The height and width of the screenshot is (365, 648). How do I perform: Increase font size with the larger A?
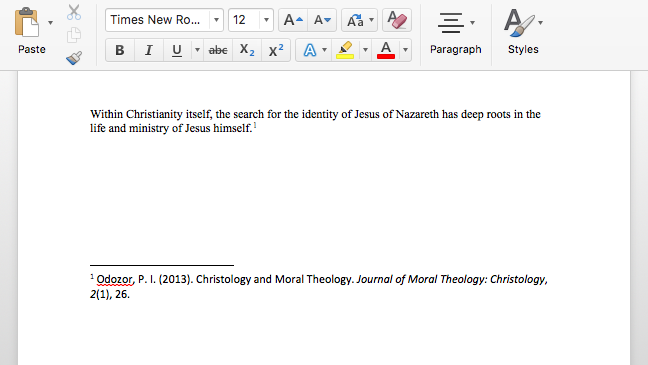coord(293,20)
